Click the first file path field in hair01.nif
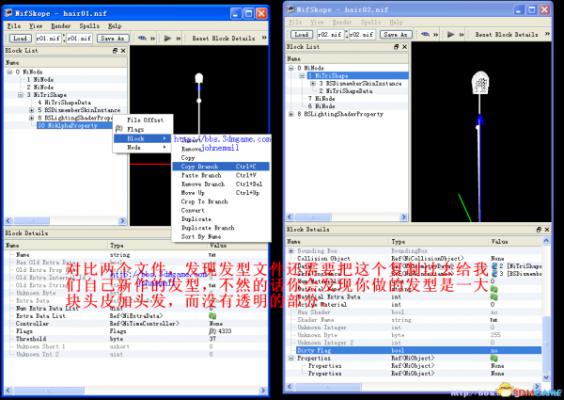 (49, 38)
